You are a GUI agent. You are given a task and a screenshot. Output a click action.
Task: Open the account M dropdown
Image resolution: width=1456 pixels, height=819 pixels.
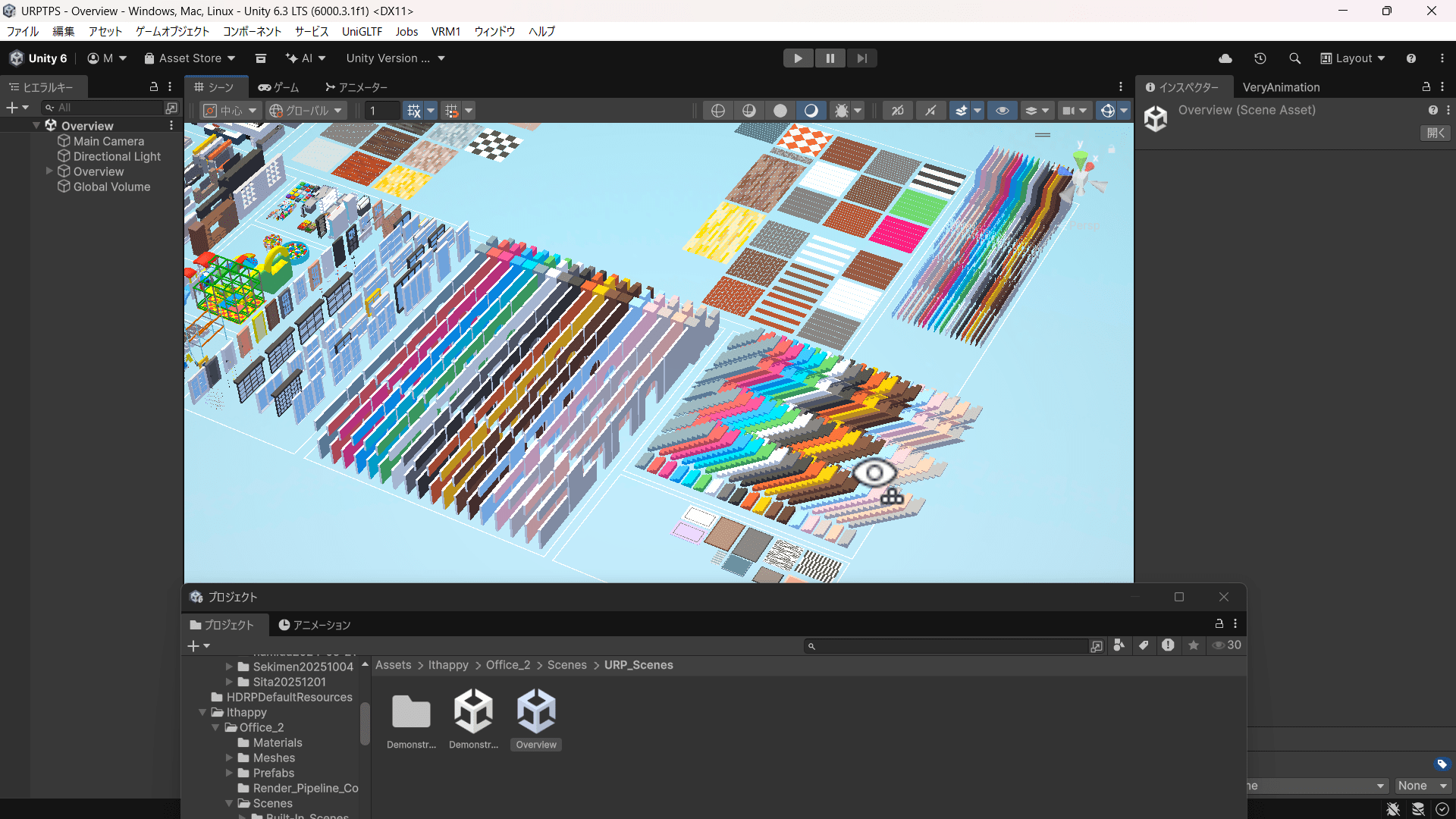pos(107,58)
